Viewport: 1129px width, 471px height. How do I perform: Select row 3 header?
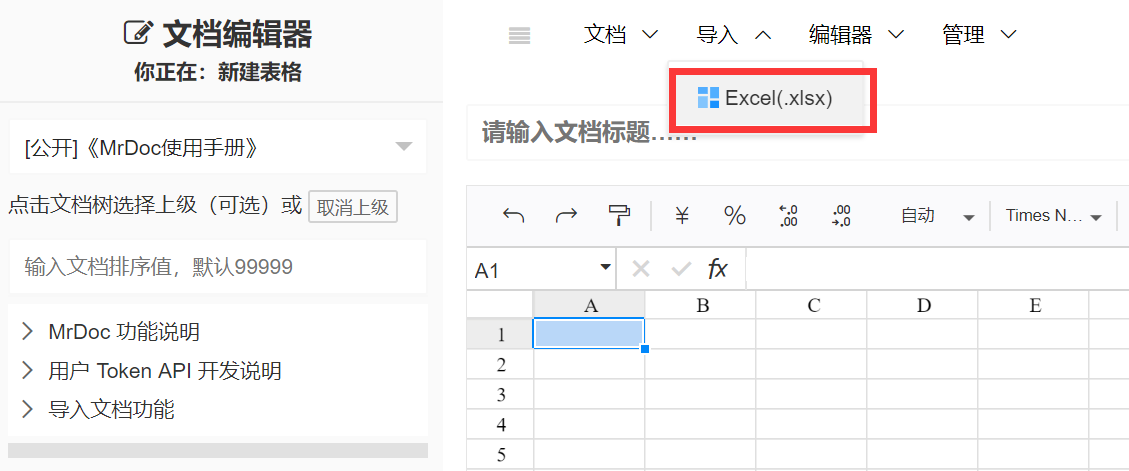coord(500,395)
